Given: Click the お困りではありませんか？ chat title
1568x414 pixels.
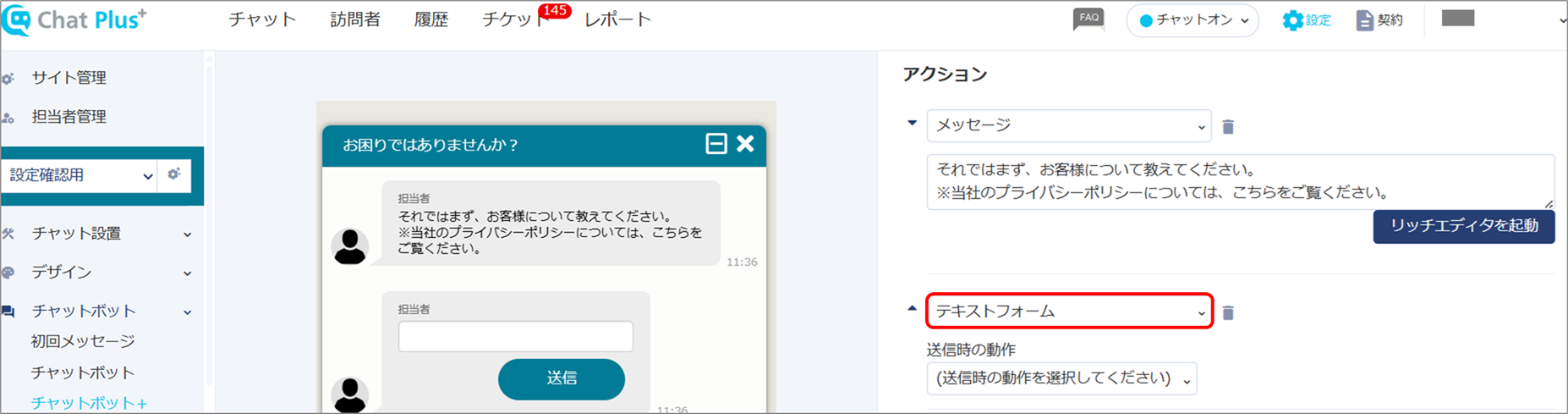Looking at the screenshot, I should click(x=430, y=145).
